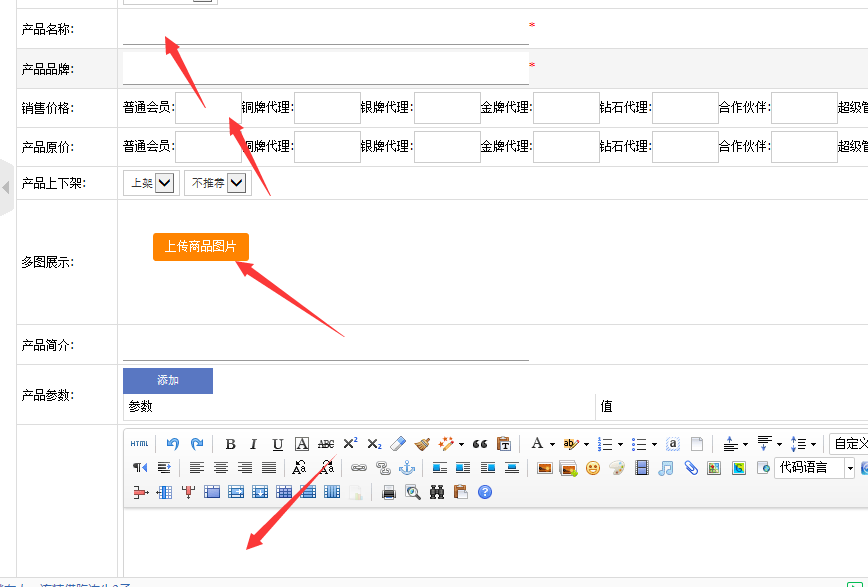Expand the numbered list style arrow
Viewport: 868px width, 587px height.
(620, 444)
